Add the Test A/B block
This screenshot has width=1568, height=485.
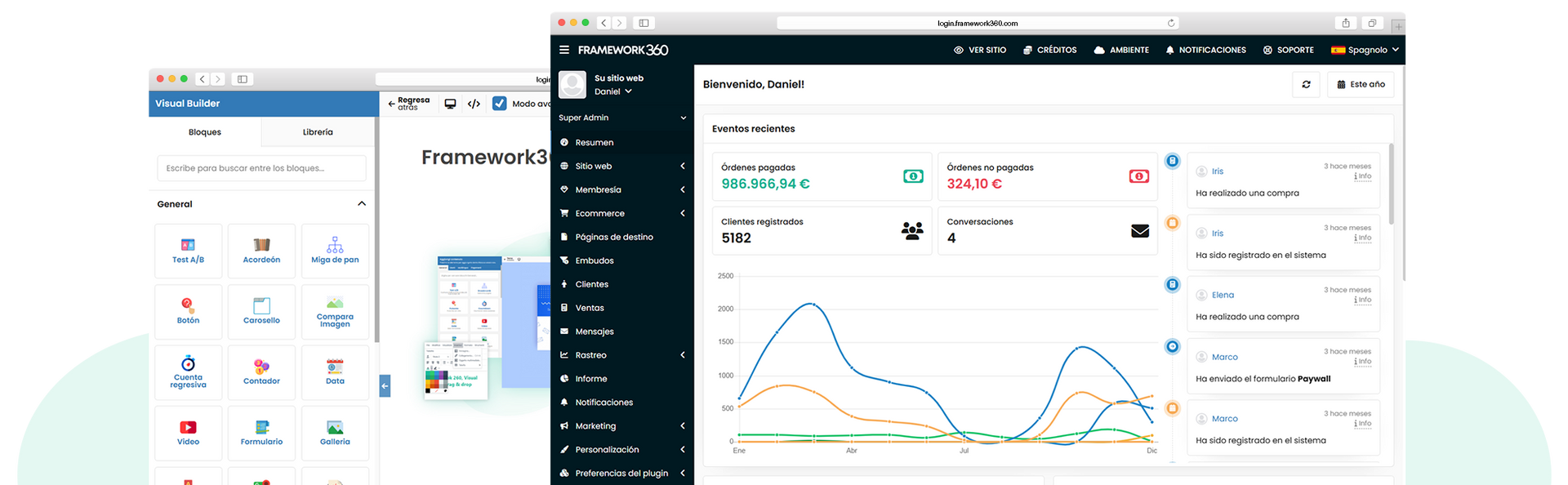click(188, 251)
